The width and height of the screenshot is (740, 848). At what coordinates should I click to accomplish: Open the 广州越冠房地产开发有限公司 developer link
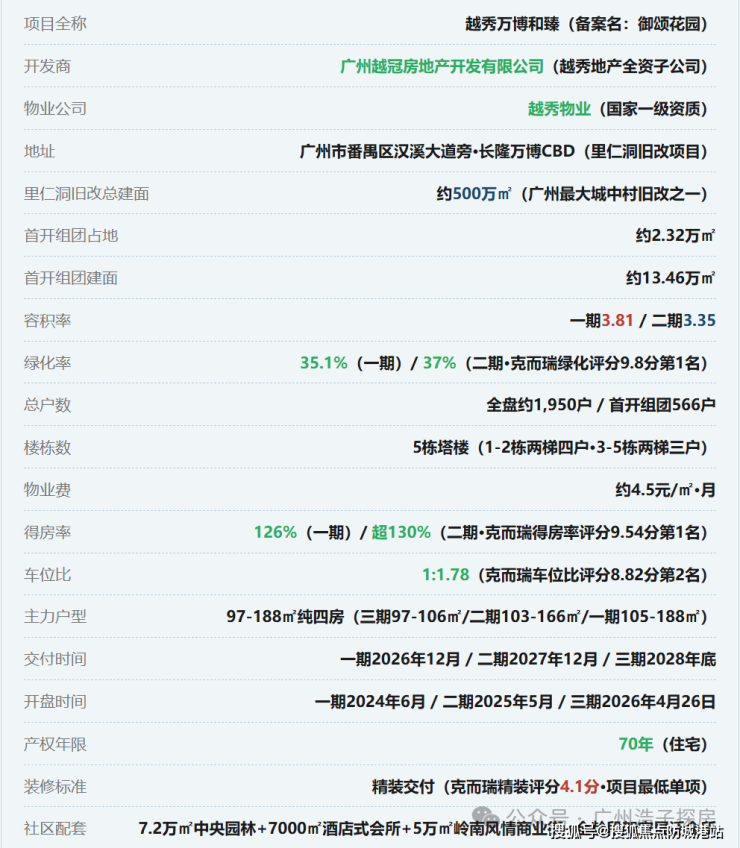[442, 67]
